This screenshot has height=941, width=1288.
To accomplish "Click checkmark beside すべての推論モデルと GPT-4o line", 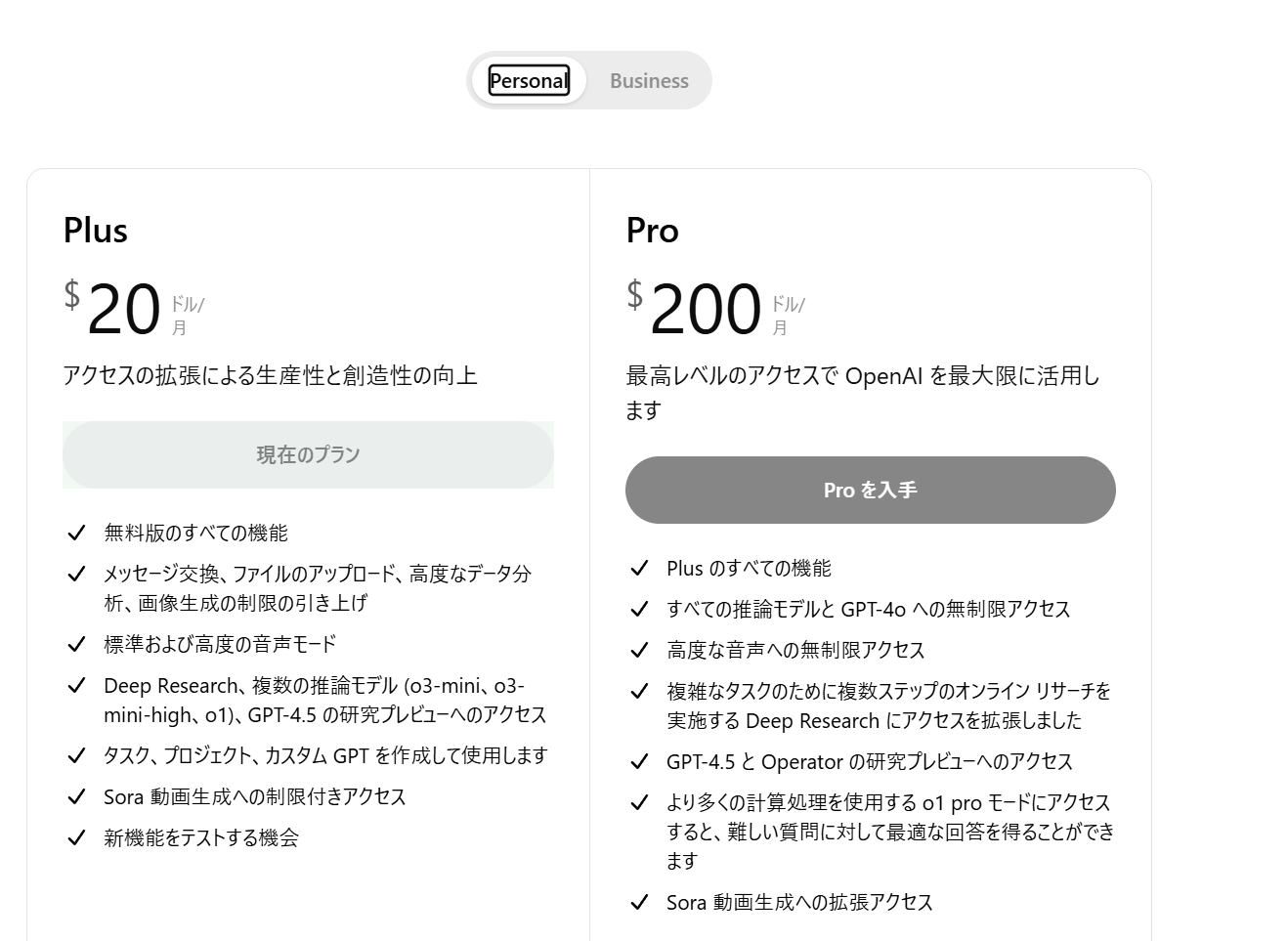I will [x=639, y=609].
